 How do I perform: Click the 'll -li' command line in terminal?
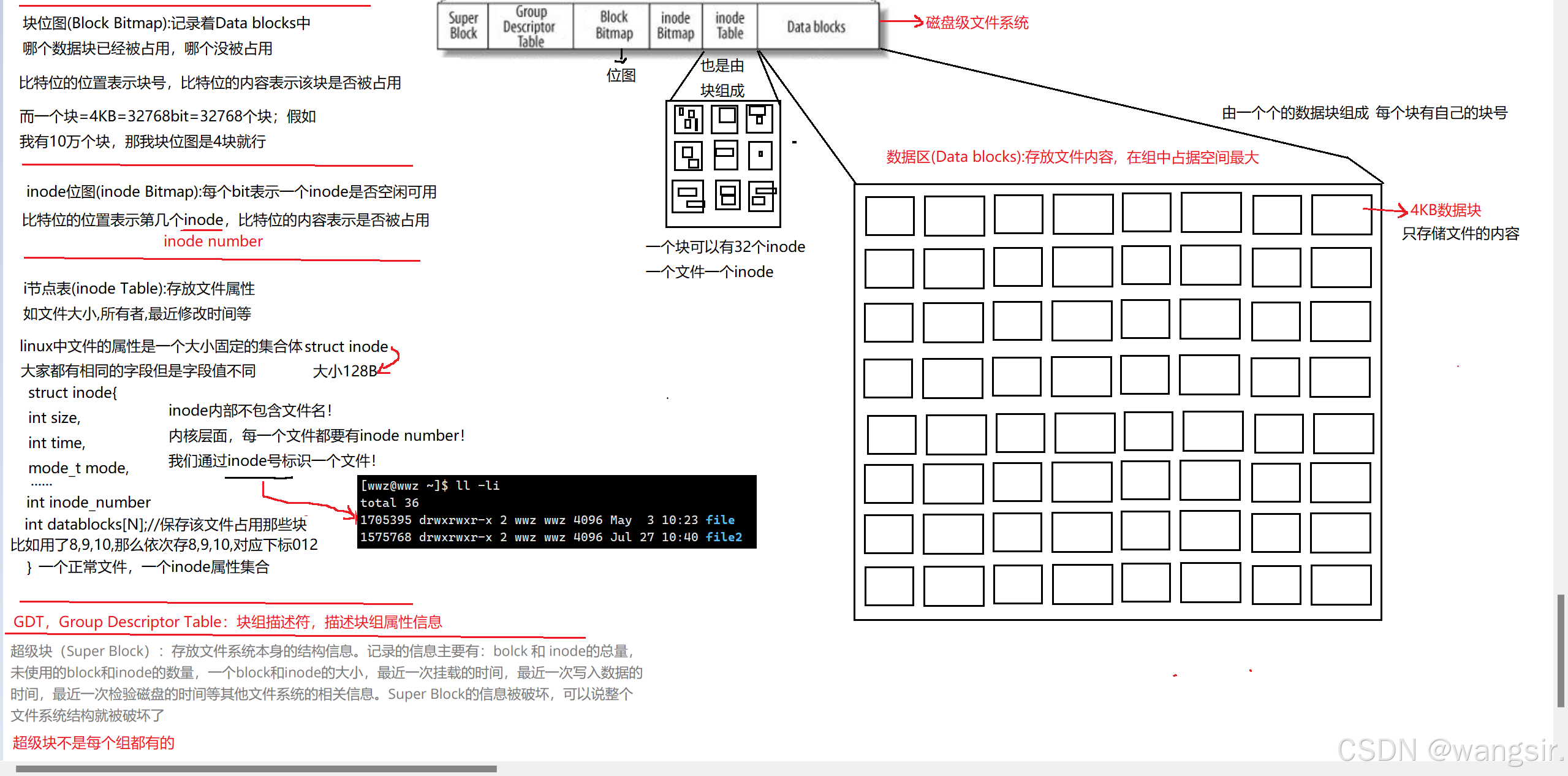pyautogui.click(x=477, y=485)
